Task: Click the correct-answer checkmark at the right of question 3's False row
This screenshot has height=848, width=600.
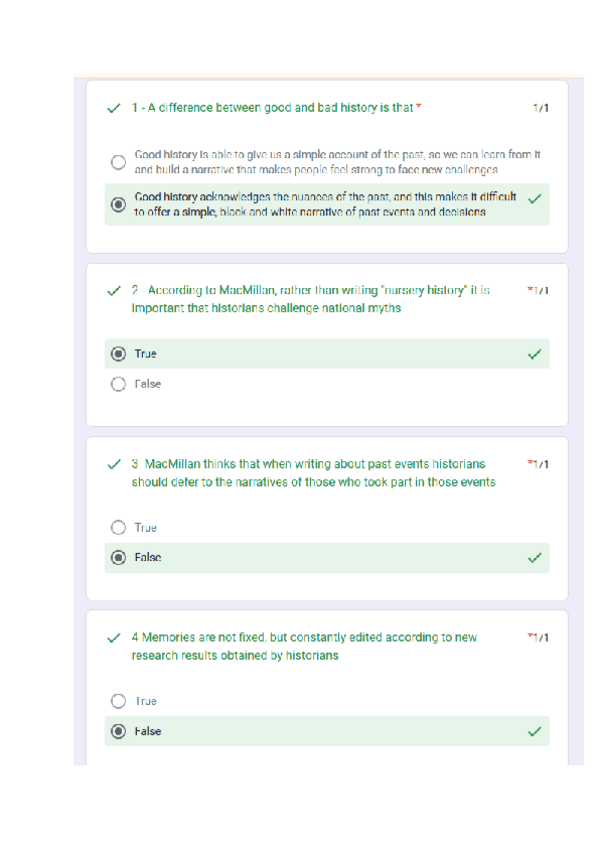Action: coord(535,558)
